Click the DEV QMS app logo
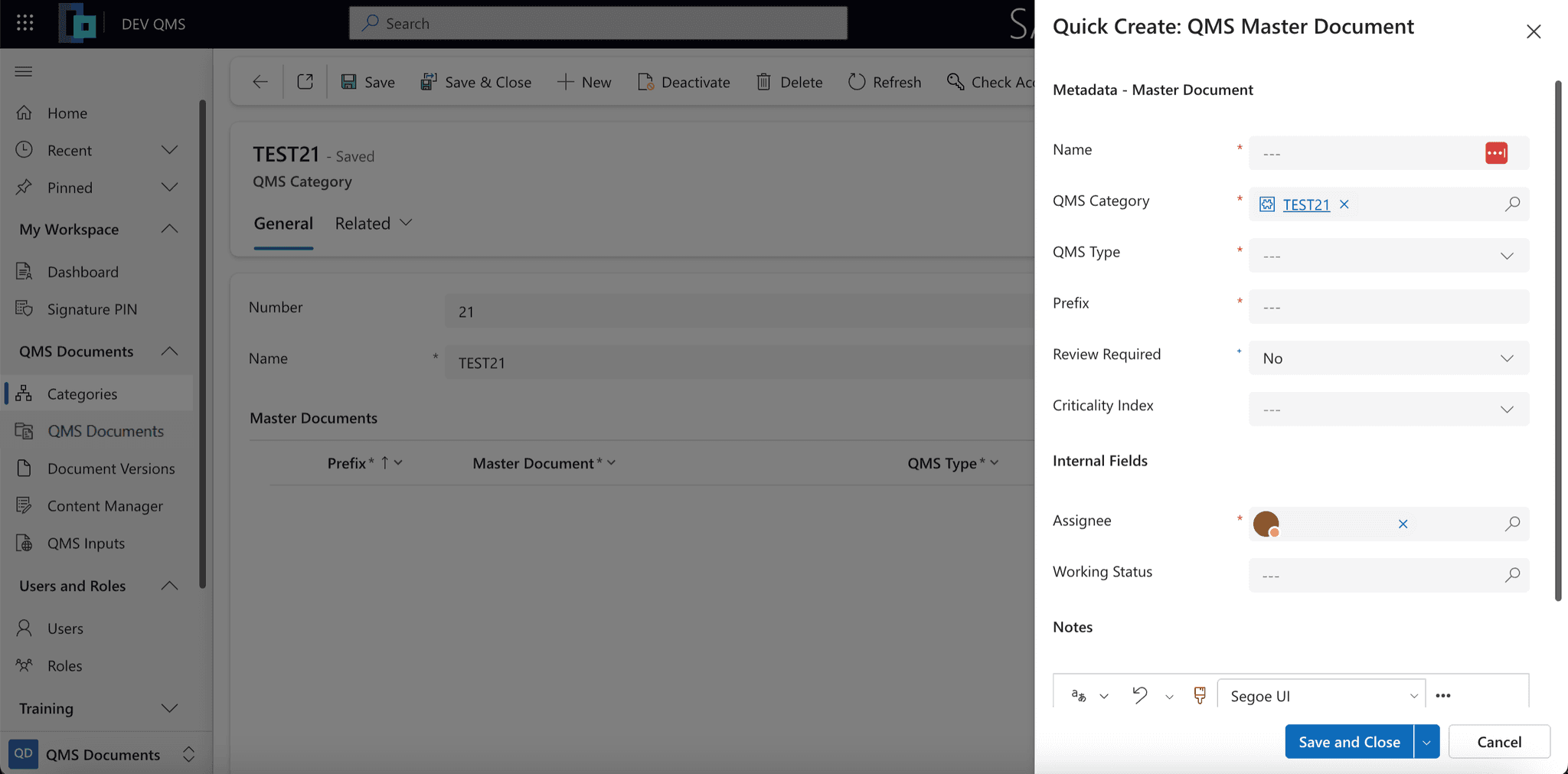This screenshot has width=1568, height=774. [78, 23]
